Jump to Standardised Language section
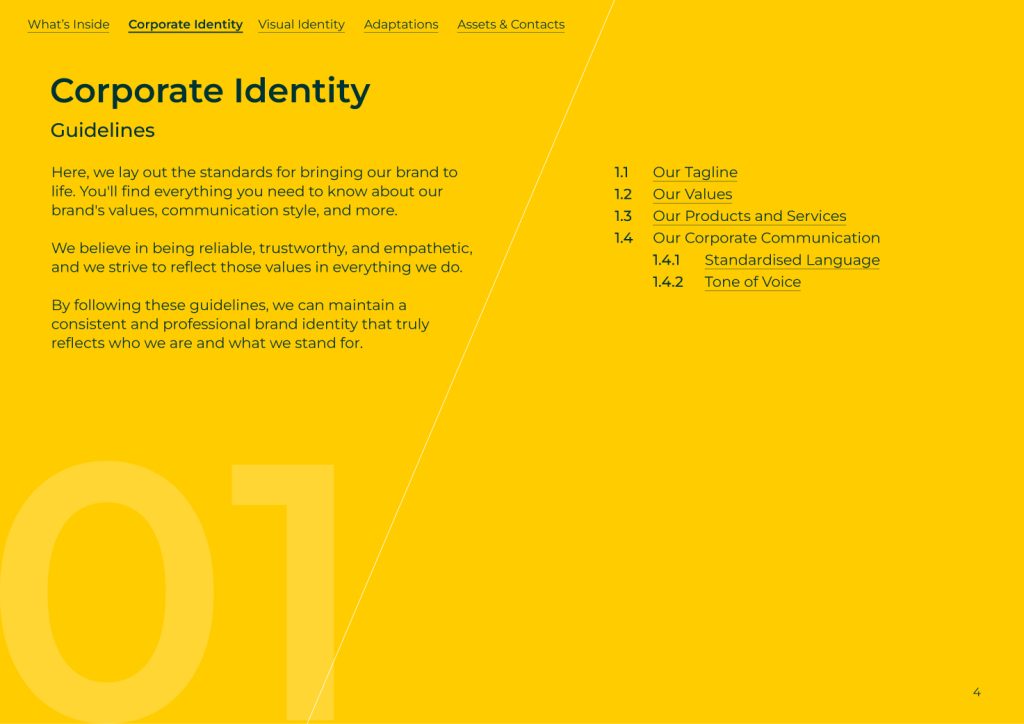 tap(791, 261)
